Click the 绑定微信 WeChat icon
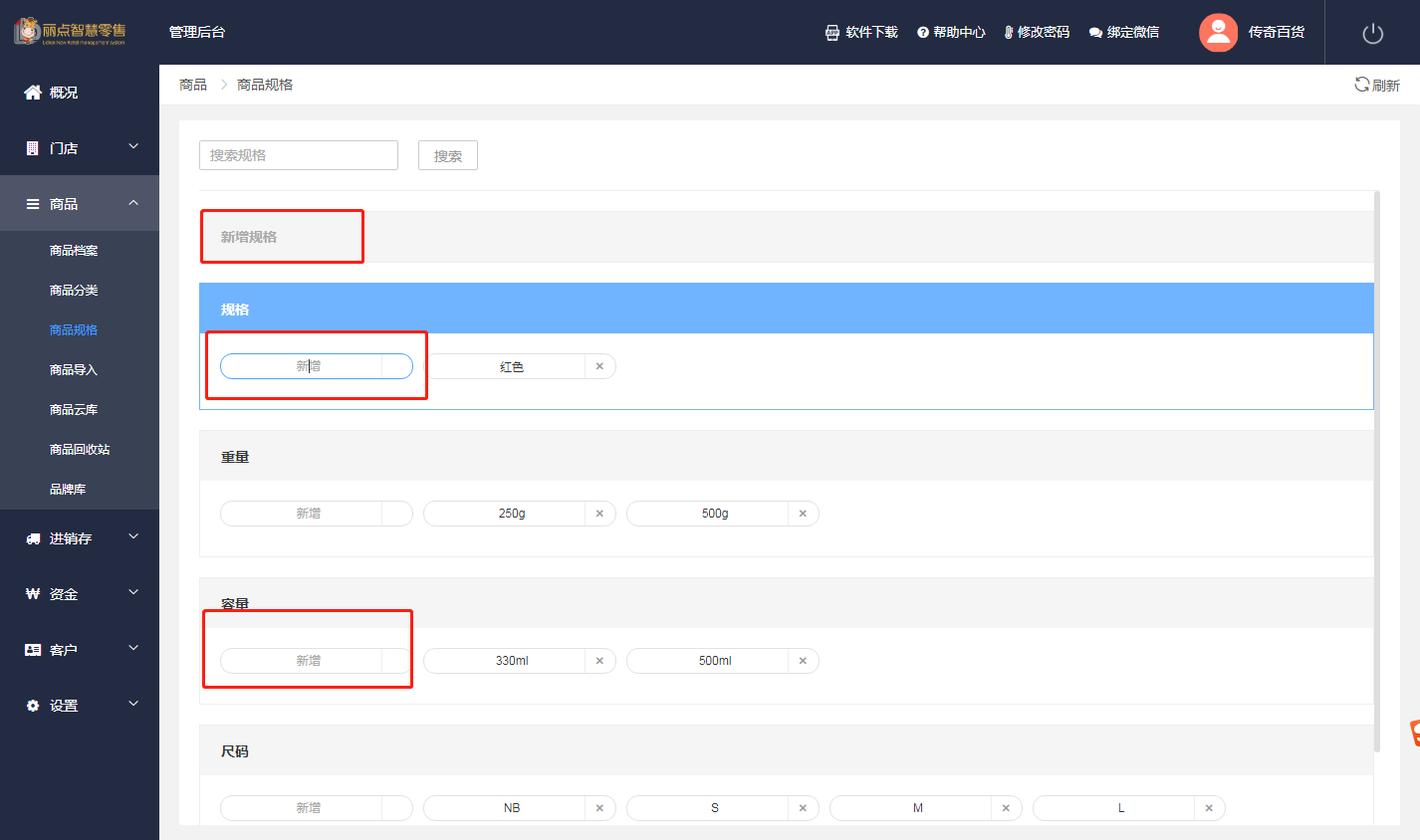Screen dimensions: 1420x840 click(x=1095, y=33)
